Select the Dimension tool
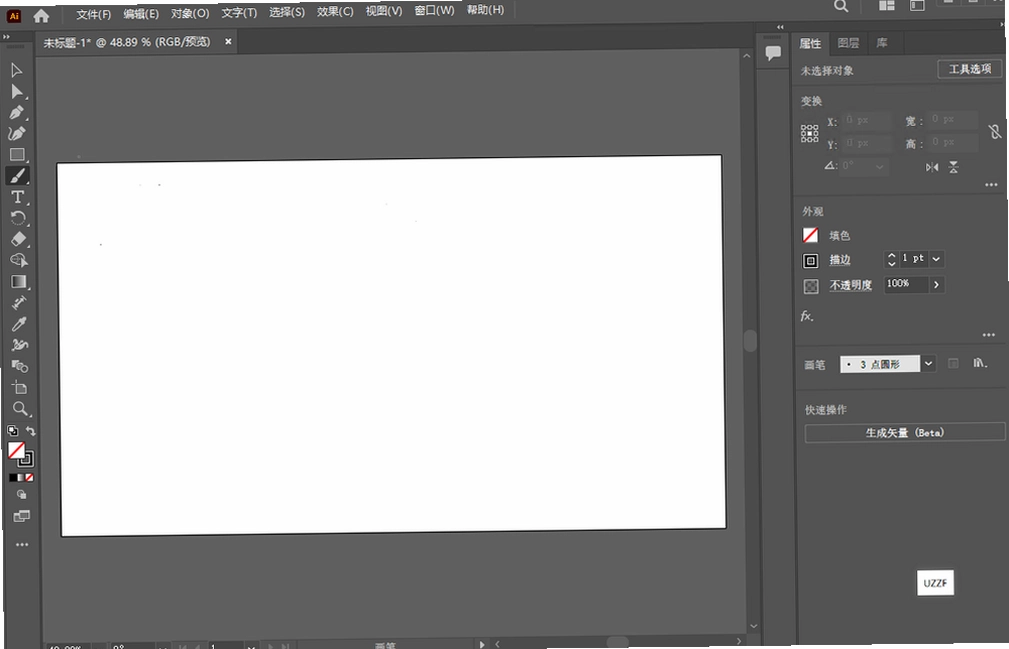 click(x=19, y=302)
